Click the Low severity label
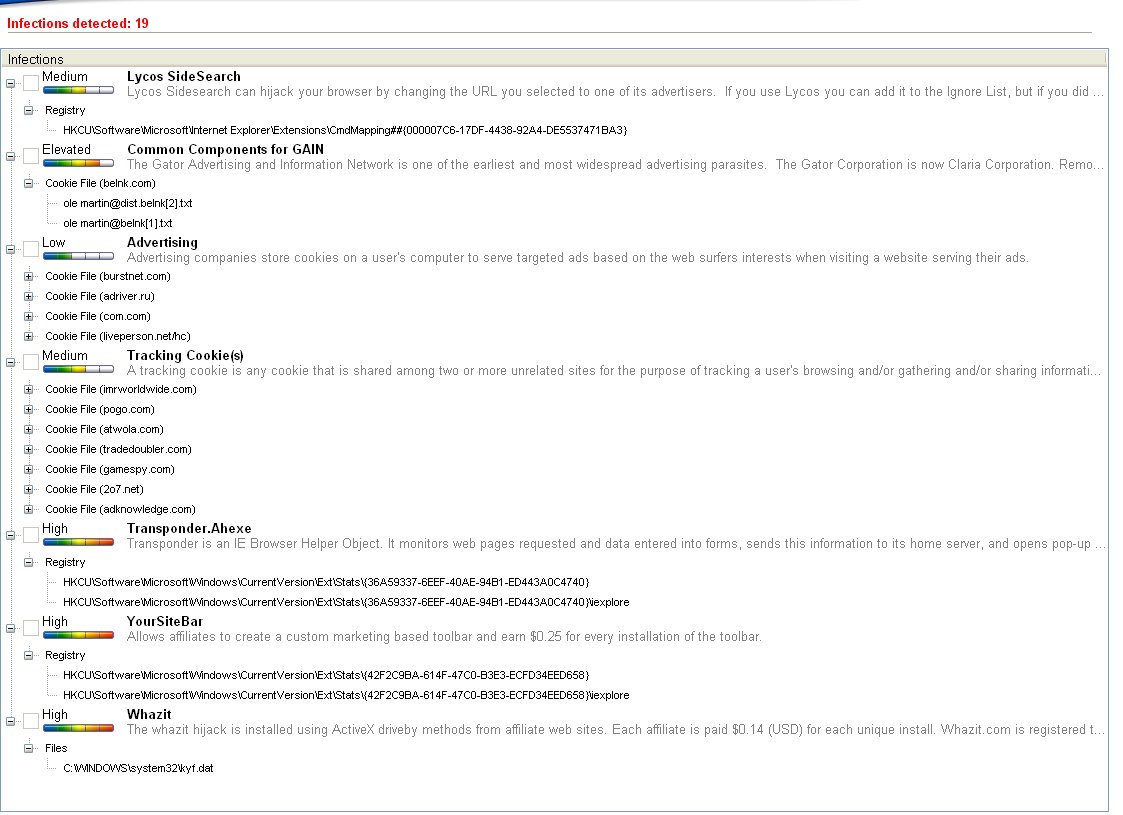The image size is (1123, 815). (x=53, y=243)
